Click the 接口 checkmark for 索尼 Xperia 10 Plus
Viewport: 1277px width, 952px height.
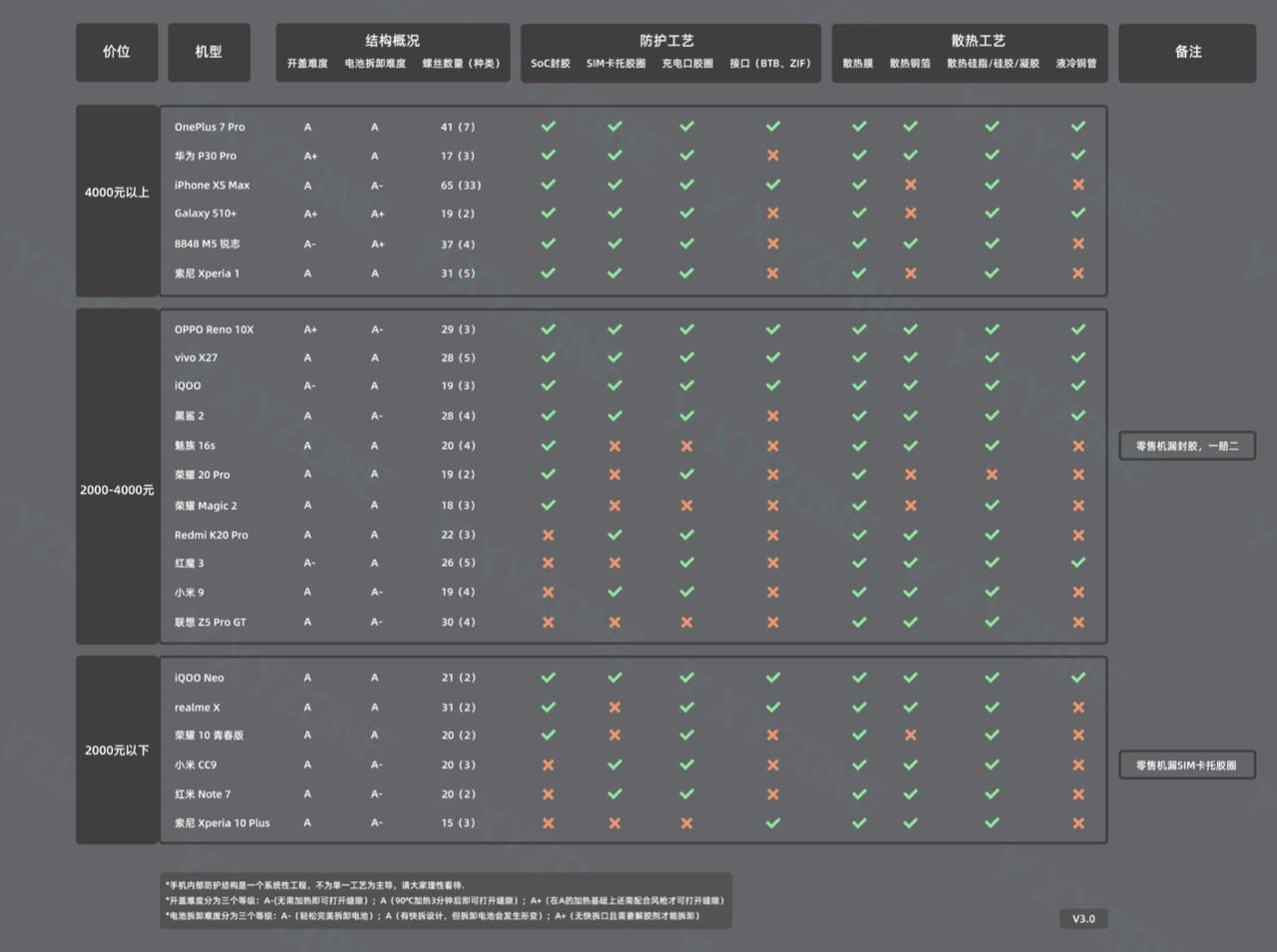click(773, 823)
